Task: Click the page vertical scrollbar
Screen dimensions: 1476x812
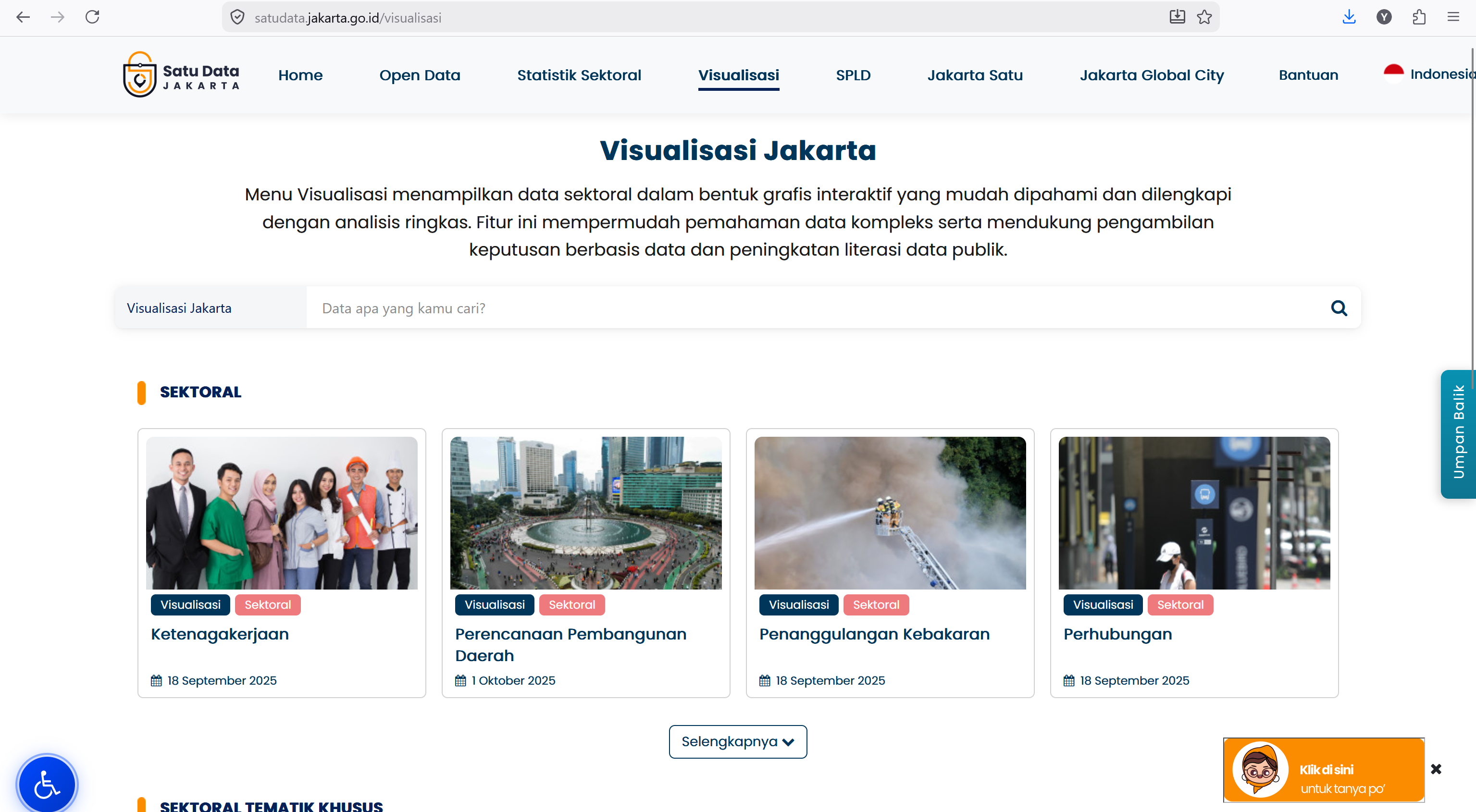Action: pos(1473,218)
